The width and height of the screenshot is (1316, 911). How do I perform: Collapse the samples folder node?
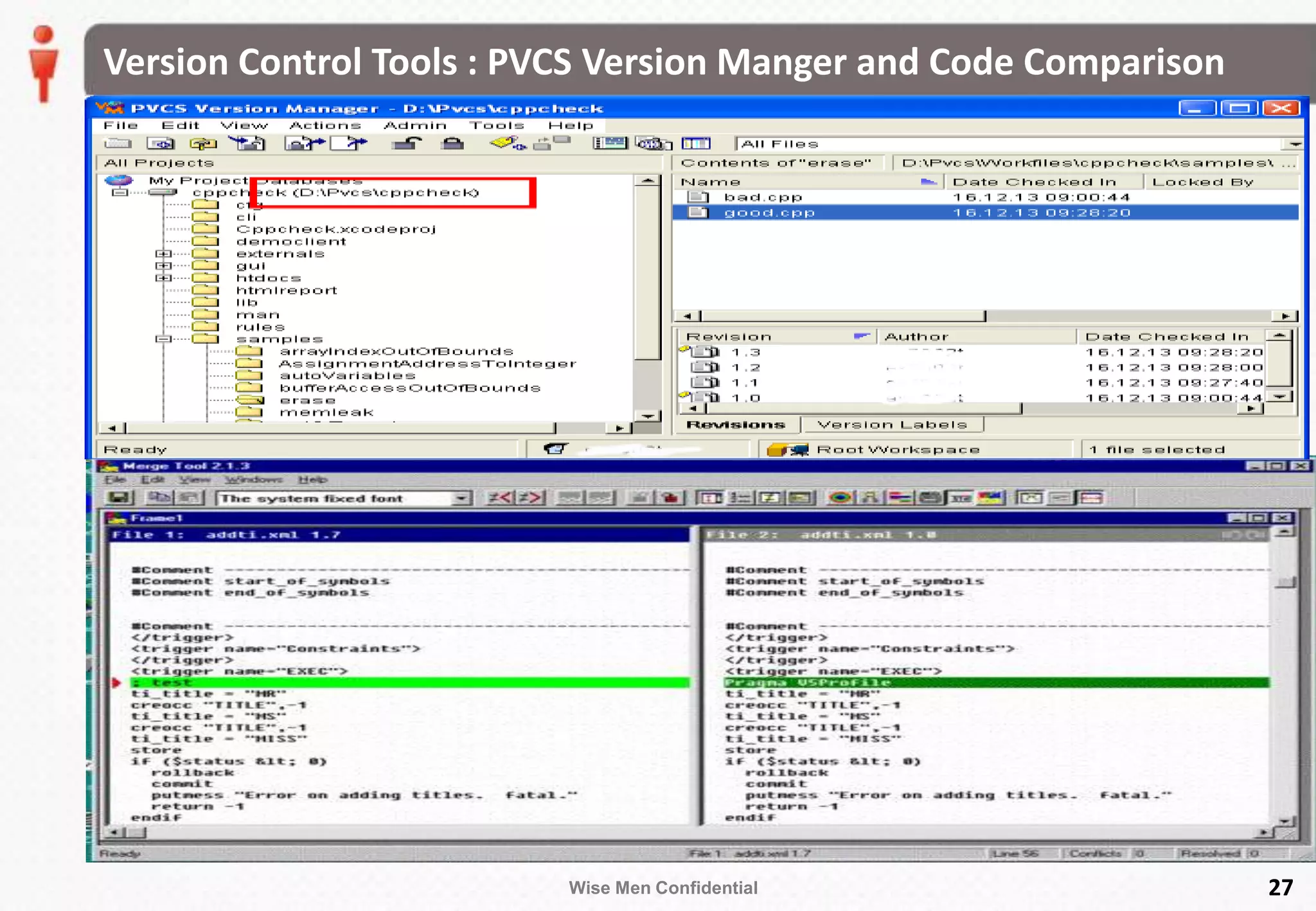pos(163,339)
